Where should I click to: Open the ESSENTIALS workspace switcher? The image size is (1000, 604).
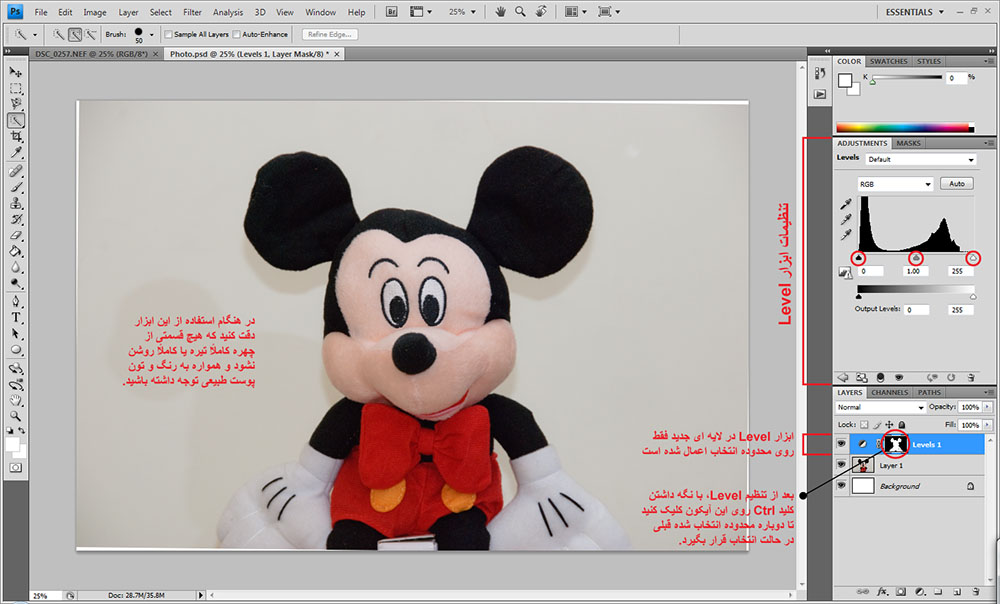coord(914,11)
